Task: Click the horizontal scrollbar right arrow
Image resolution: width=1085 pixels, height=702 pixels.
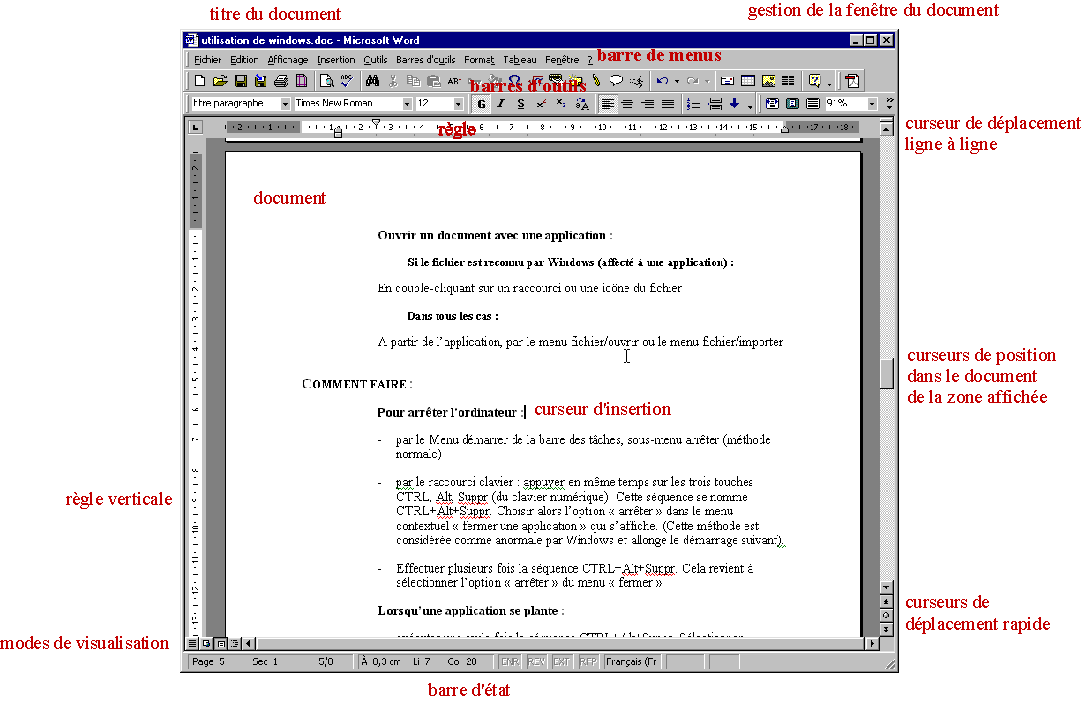Action: [873, 643]
